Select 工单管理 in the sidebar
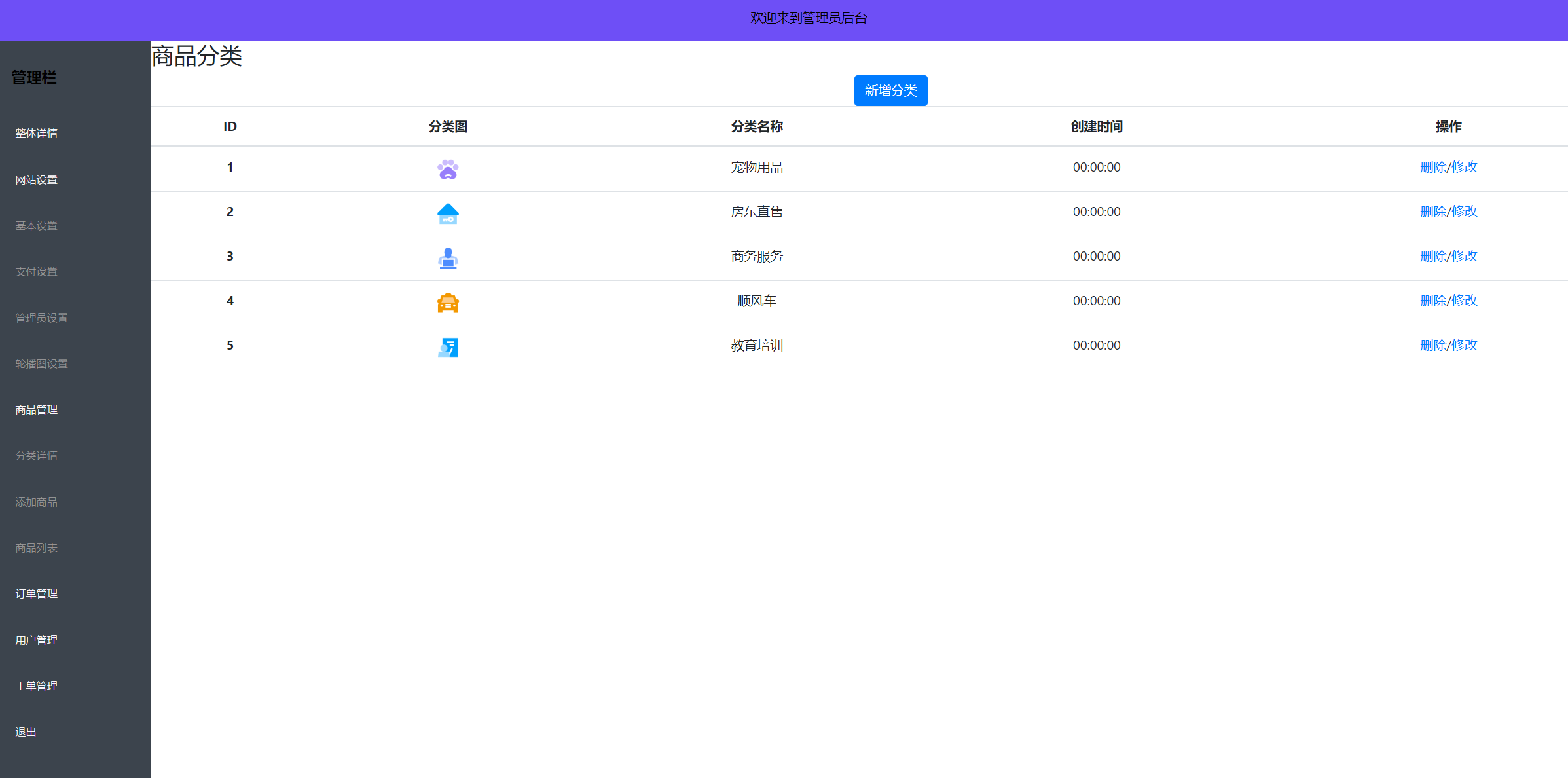The image size is (1568, 778). coord(35,686)
